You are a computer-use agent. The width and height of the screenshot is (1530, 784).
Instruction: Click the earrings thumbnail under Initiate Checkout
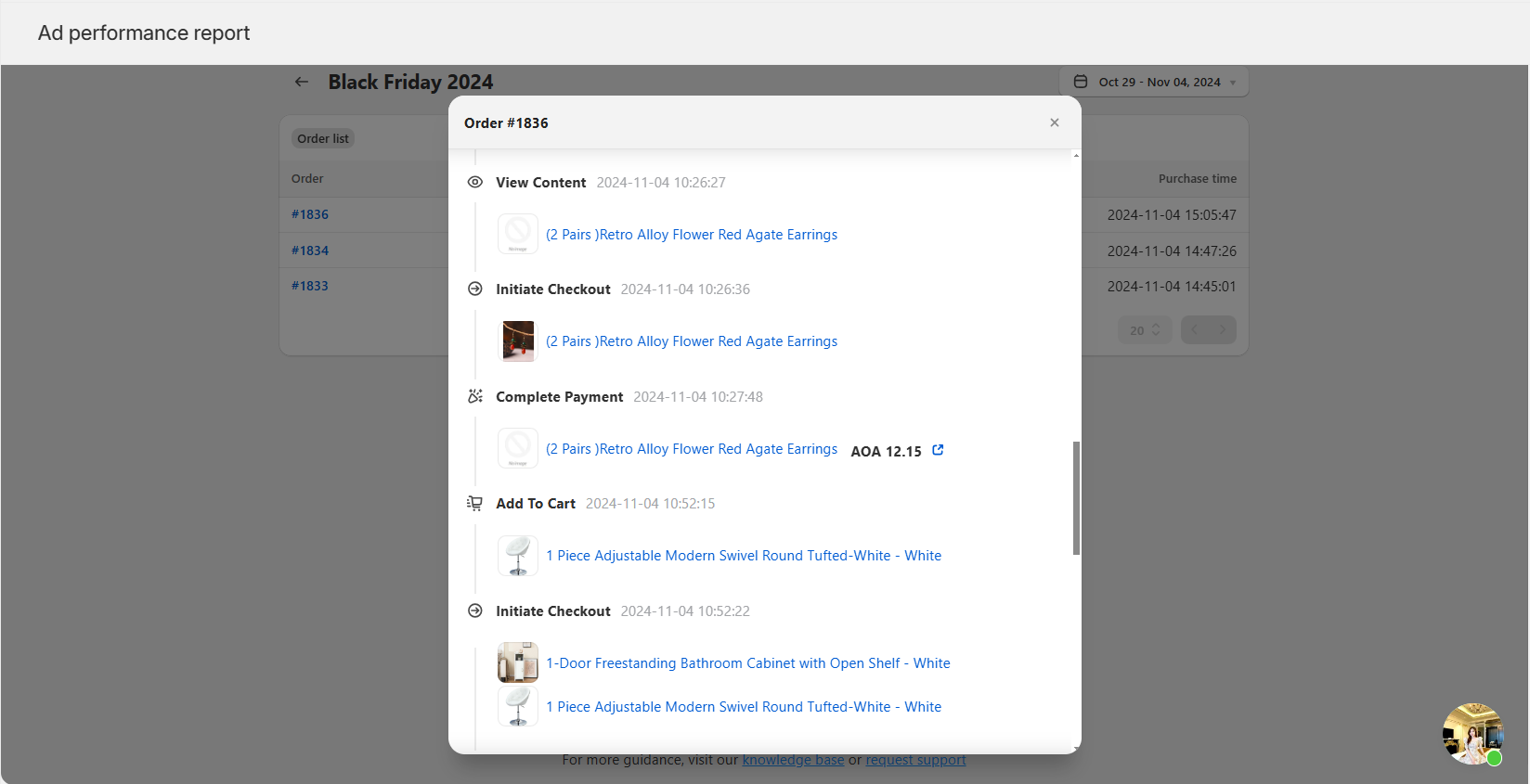518,341
